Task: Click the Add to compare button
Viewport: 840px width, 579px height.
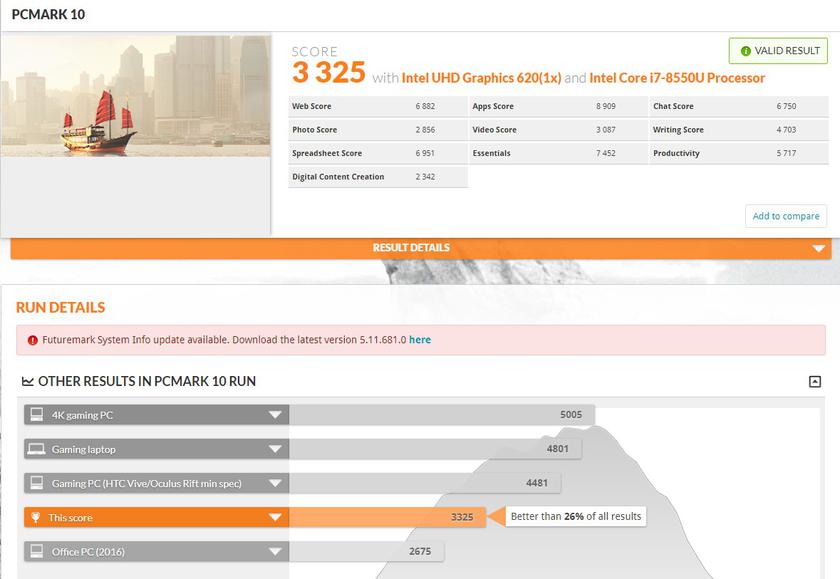Action: click(x=786, y=216)
